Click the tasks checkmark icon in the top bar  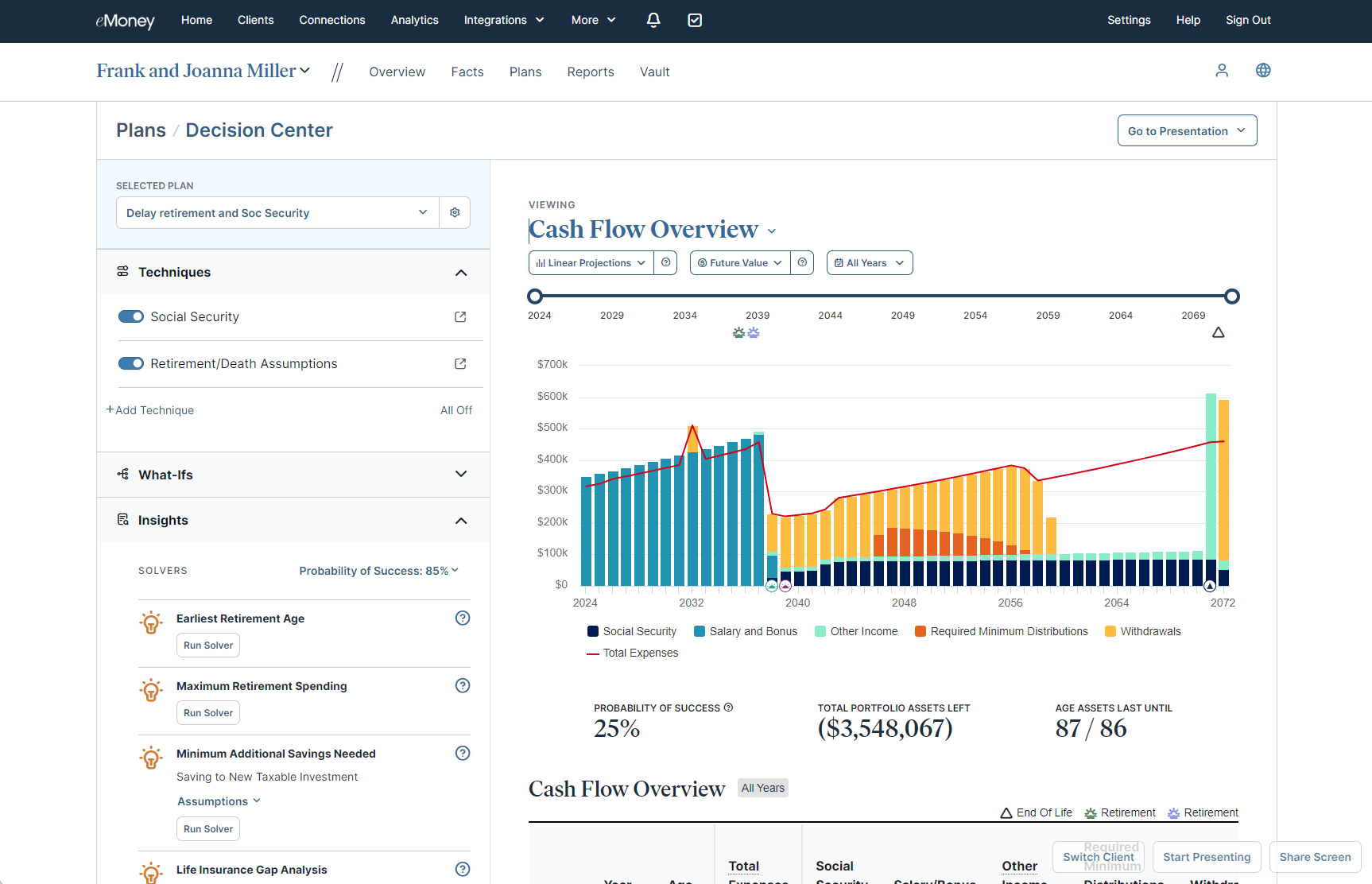coord(694,20)
